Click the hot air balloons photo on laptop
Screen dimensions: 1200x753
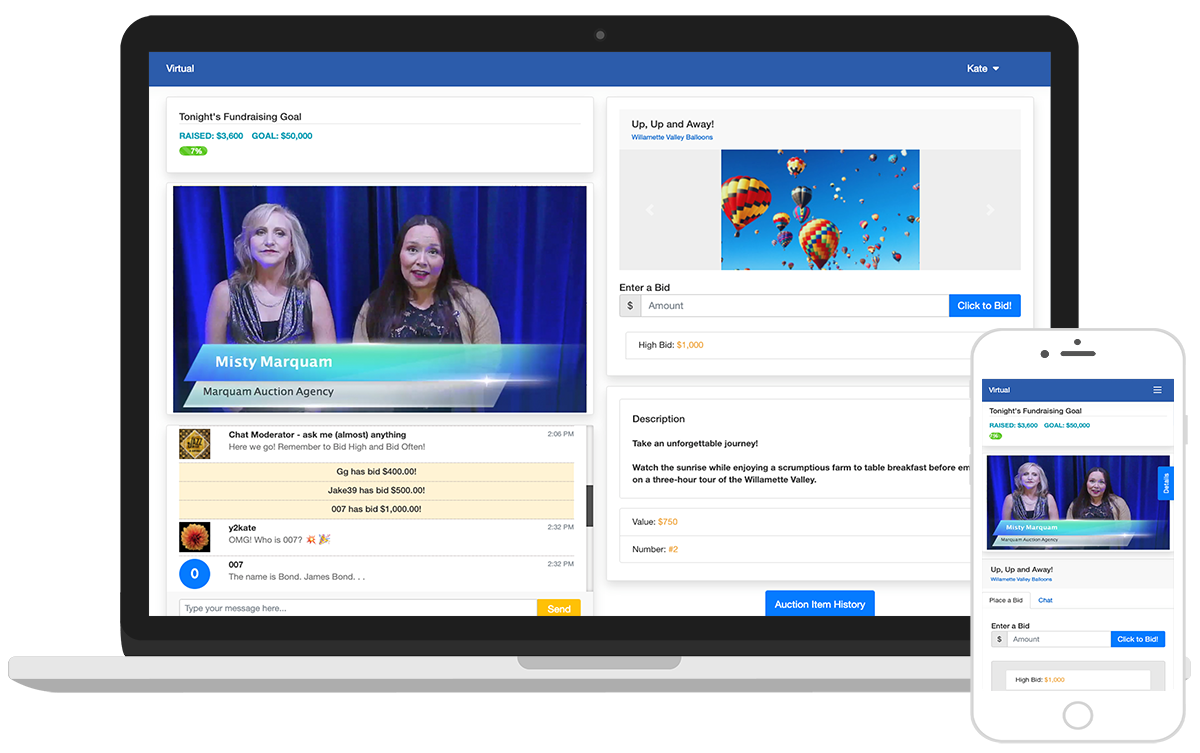(820, 210)
